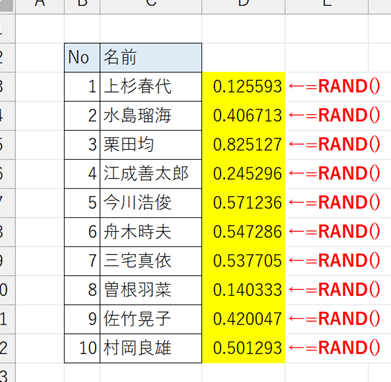
Task: Select the random value 0.537705
Action: pyautogui.click(x=243, y=261)
